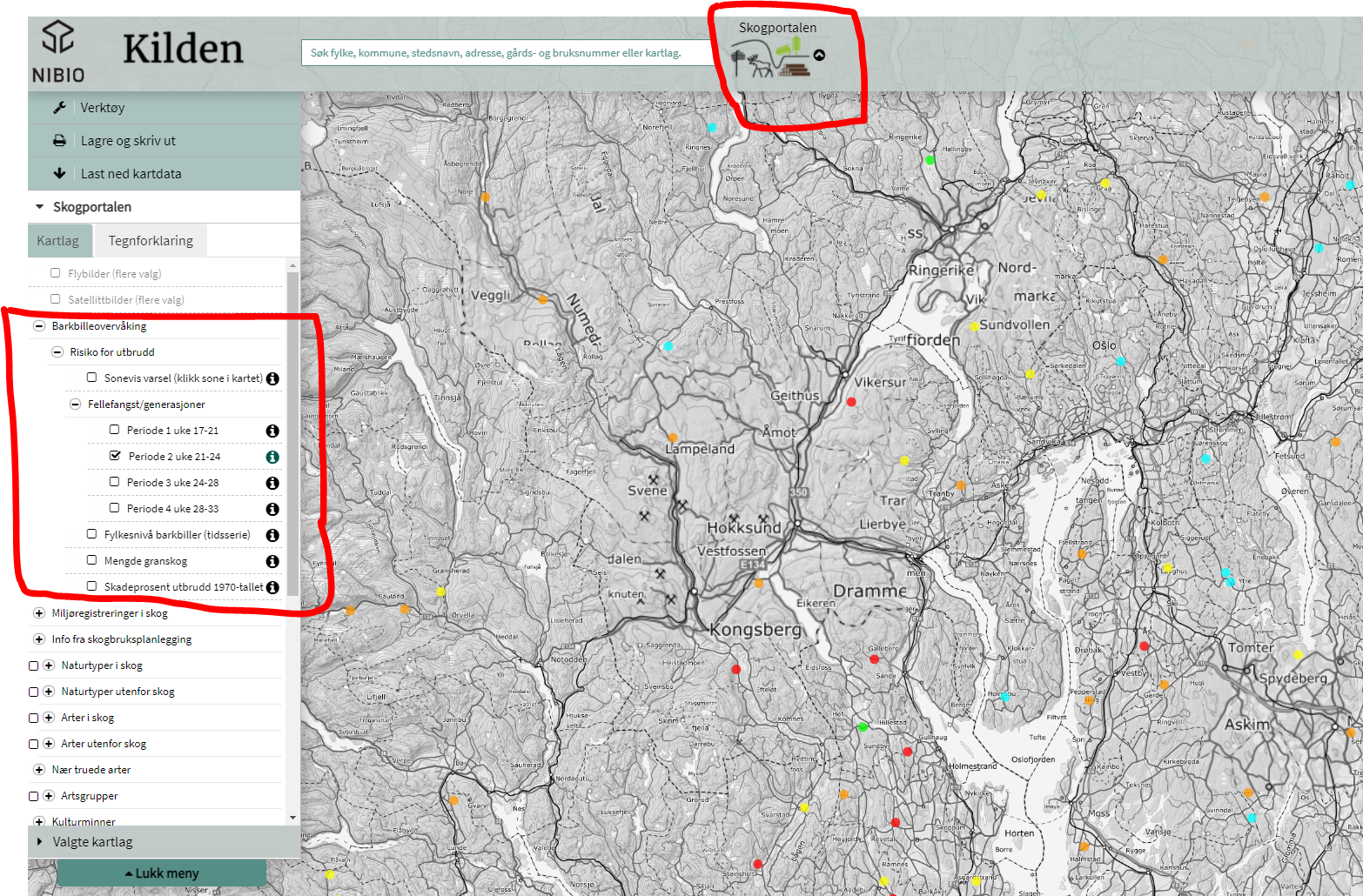Show info for Fylkesnivå barkbiller (tidsserie)

(x=272, y=535)
